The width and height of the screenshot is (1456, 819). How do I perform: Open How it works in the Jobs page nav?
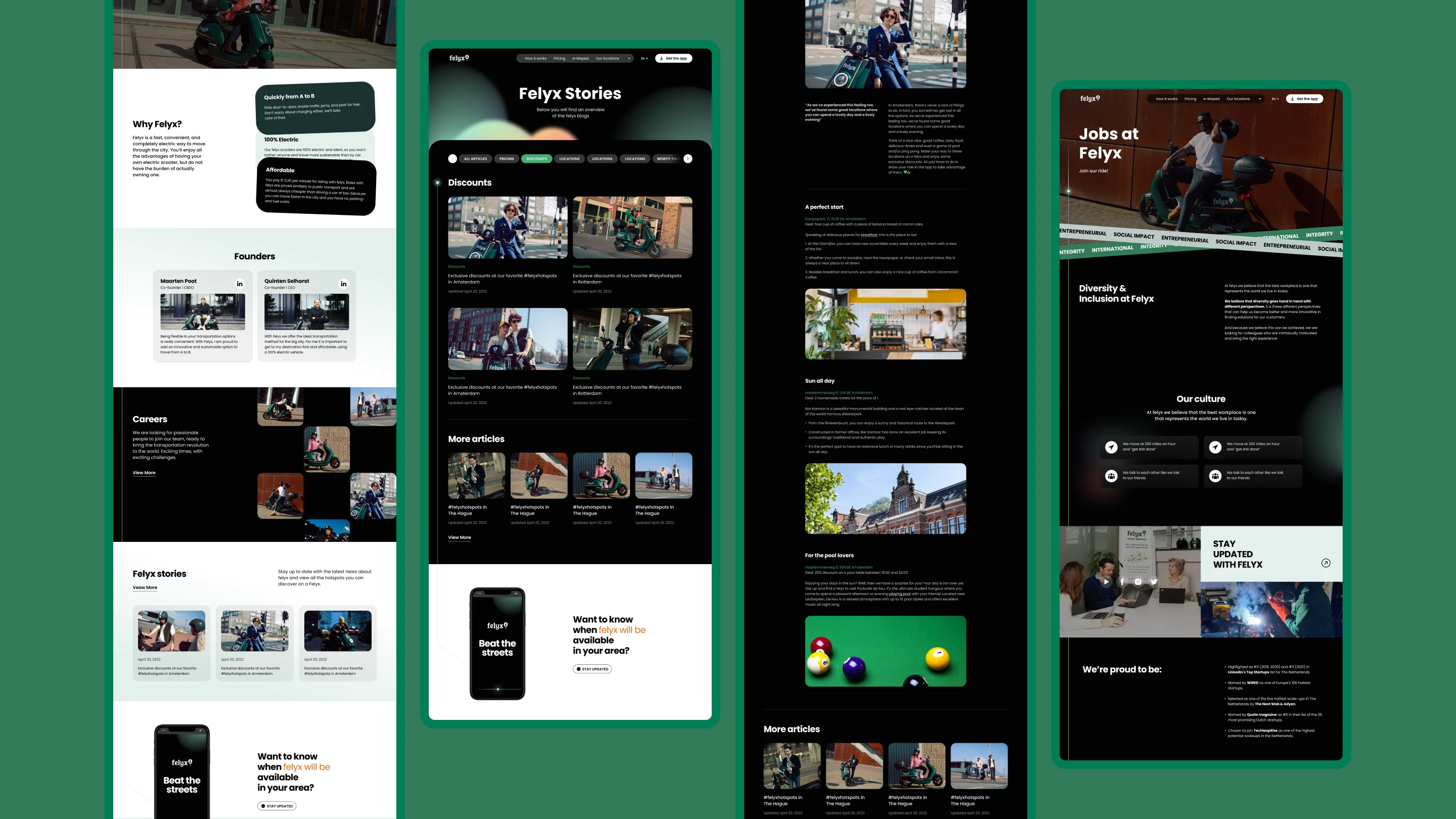1166,99
